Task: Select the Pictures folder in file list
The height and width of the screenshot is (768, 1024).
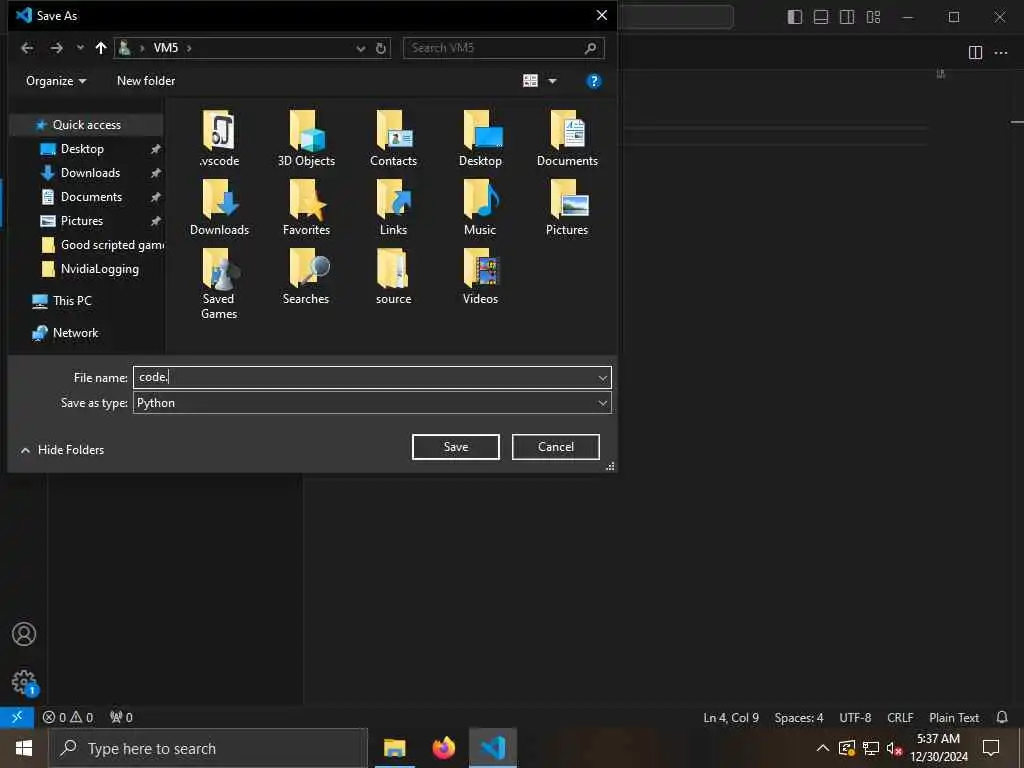Action: click(x=568, y=208)
